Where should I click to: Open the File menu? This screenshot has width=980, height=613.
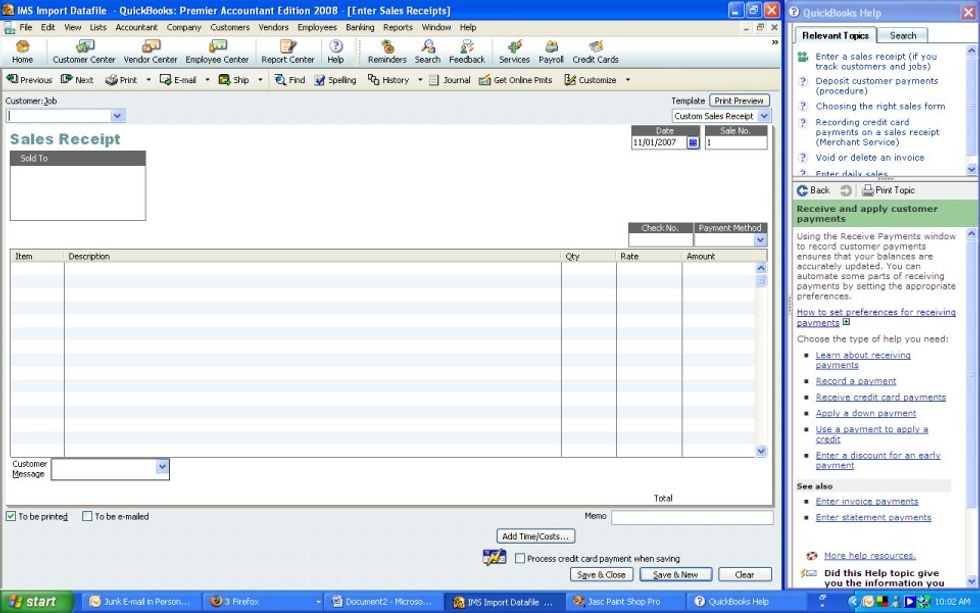point(26,27)
